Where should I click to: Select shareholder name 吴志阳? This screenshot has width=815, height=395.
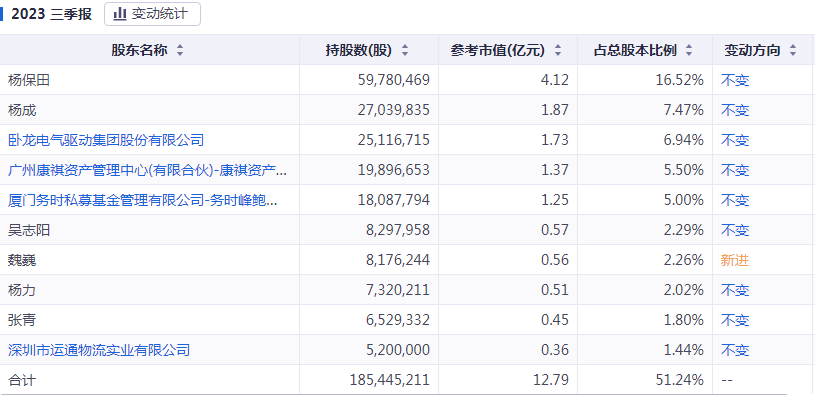[x=29, y=230]
